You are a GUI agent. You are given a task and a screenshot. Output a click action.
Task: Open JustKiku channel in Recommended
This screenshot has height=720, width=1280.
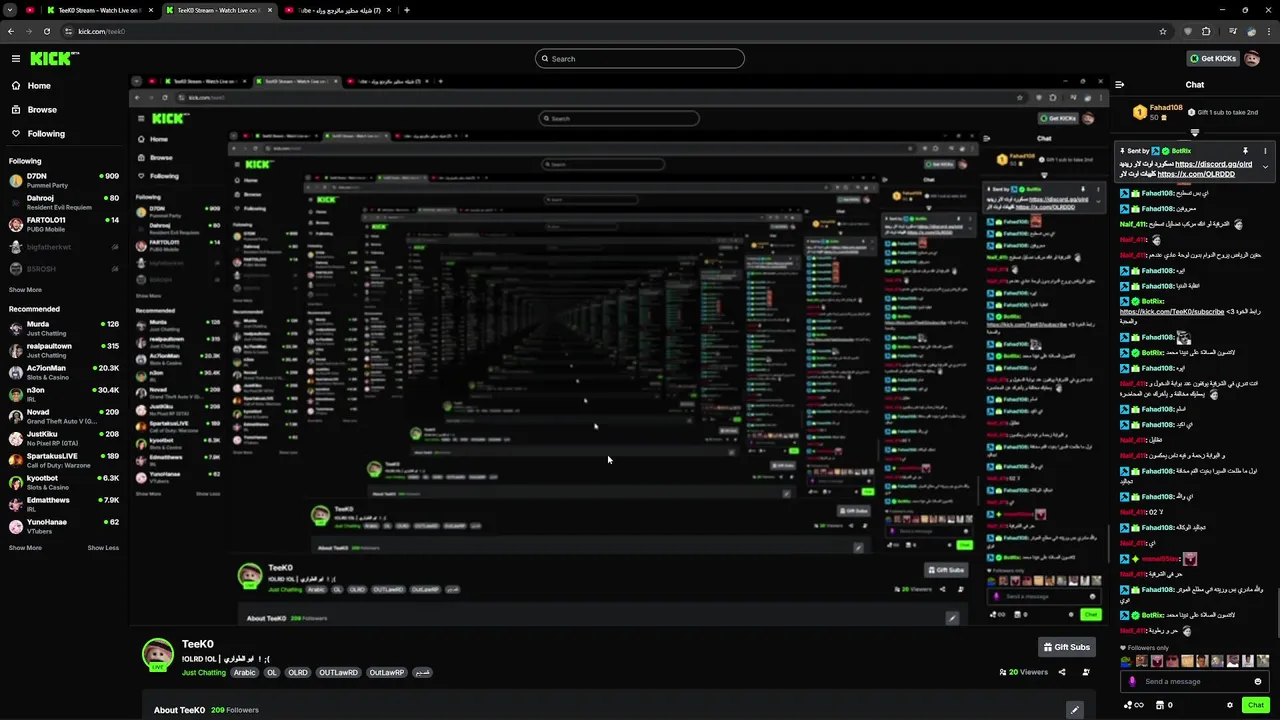point(64,438)
